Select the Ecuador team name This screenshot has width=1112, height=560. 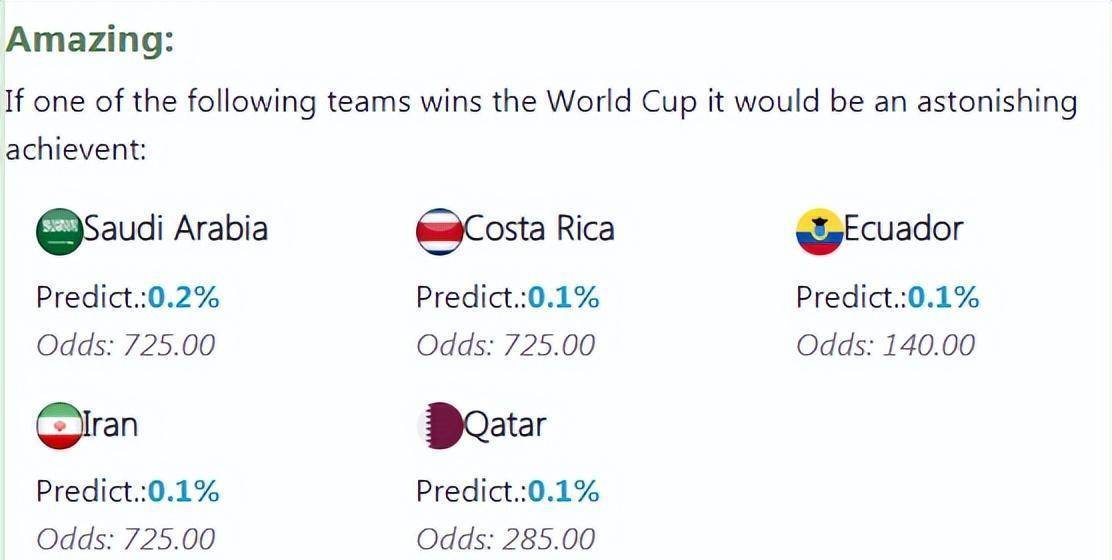pyautogui.click(x=904, y=229)
